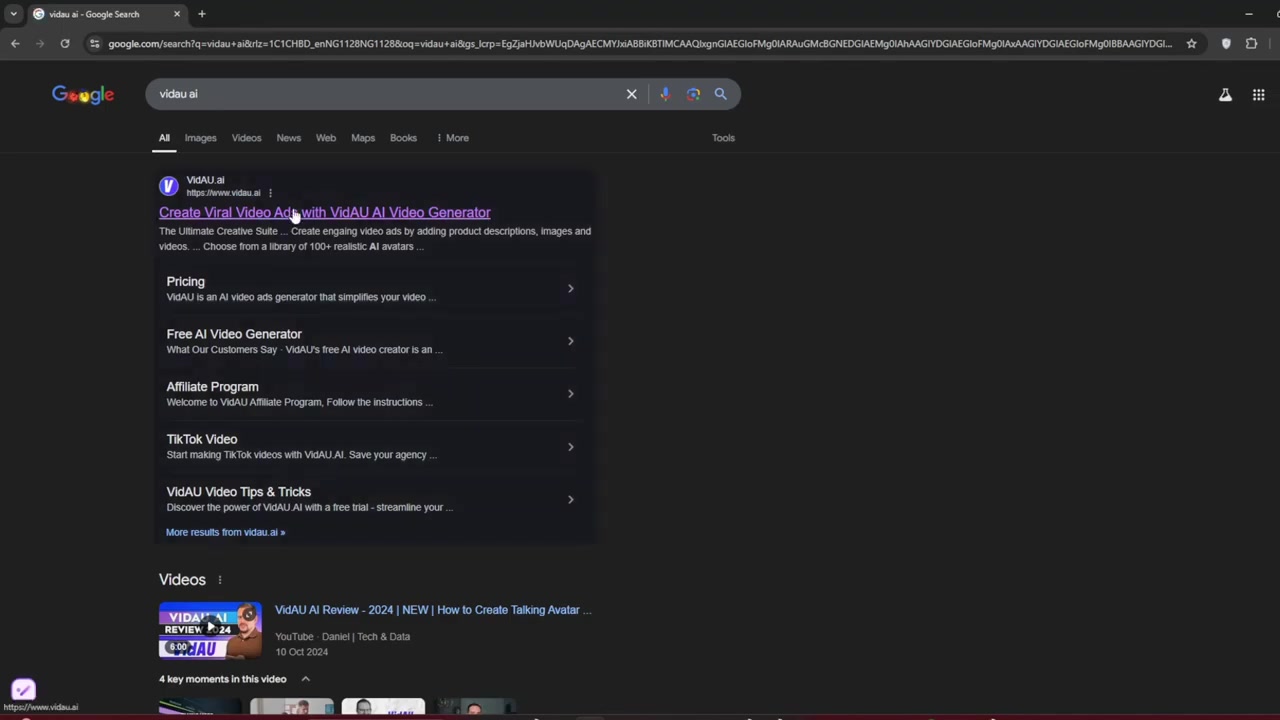Switch to the Maps tab
Viewport: 1280px width, 720px height.
coord(363,138)
